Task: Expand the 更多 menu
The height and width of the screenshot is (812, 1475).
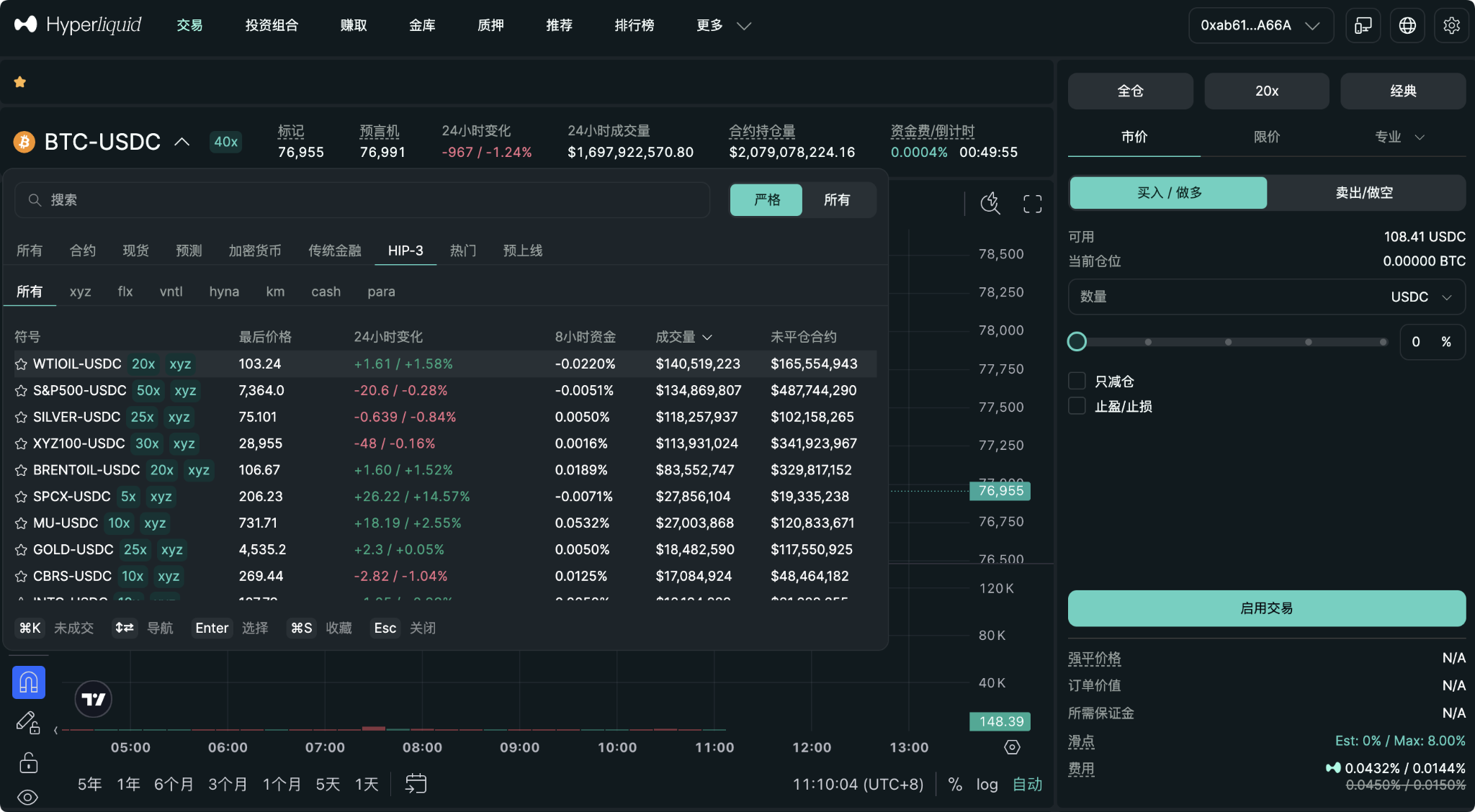Action: pyautogui.click(x=724, y=25)
